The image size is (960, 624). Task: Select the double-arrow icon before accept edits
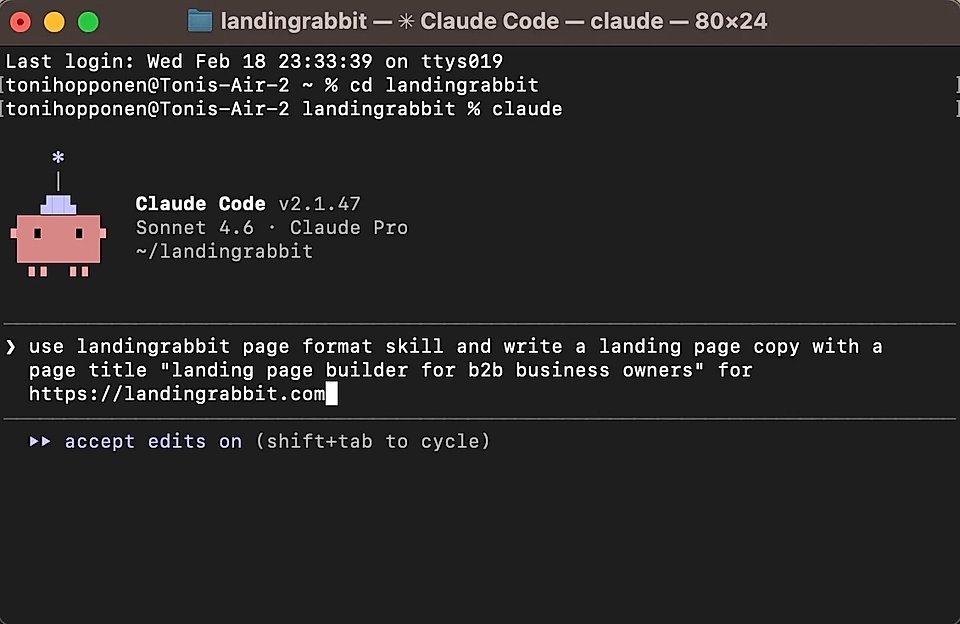[x=39, y=441]
